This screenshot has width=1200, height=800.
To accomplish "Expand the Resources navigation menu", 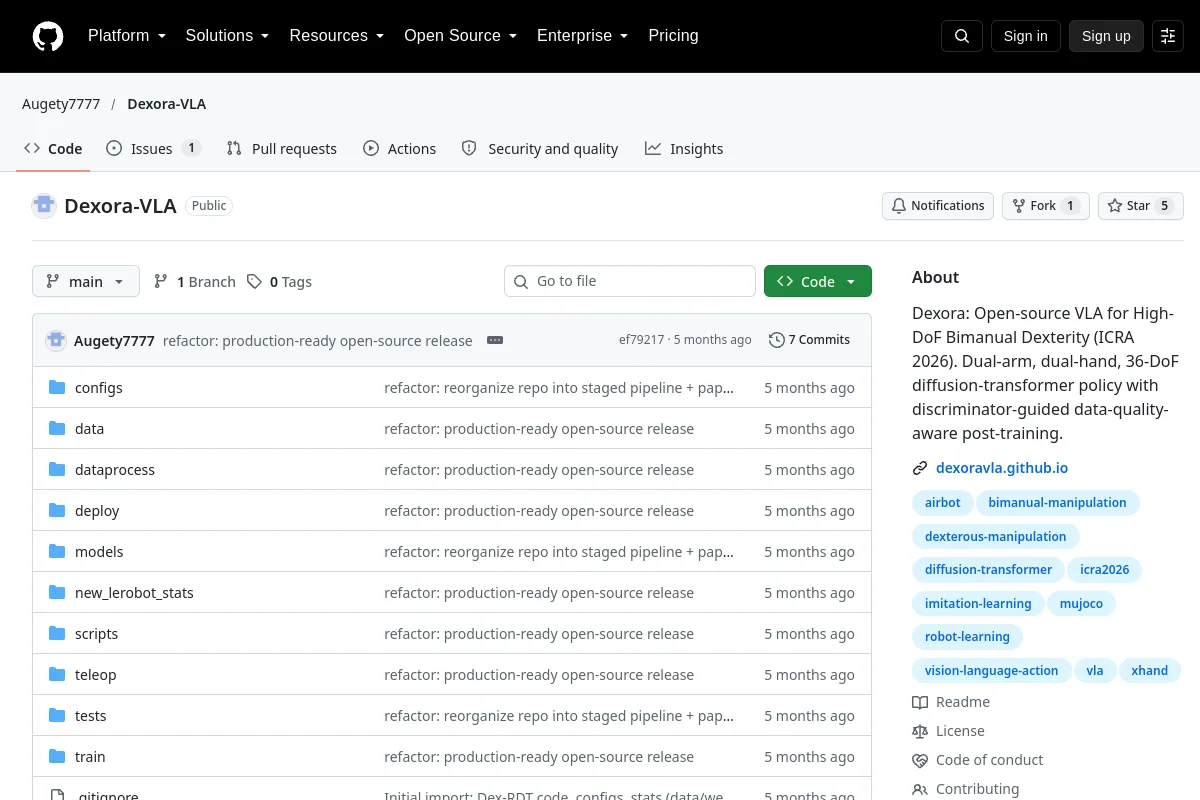I will [x=336, y=36].
